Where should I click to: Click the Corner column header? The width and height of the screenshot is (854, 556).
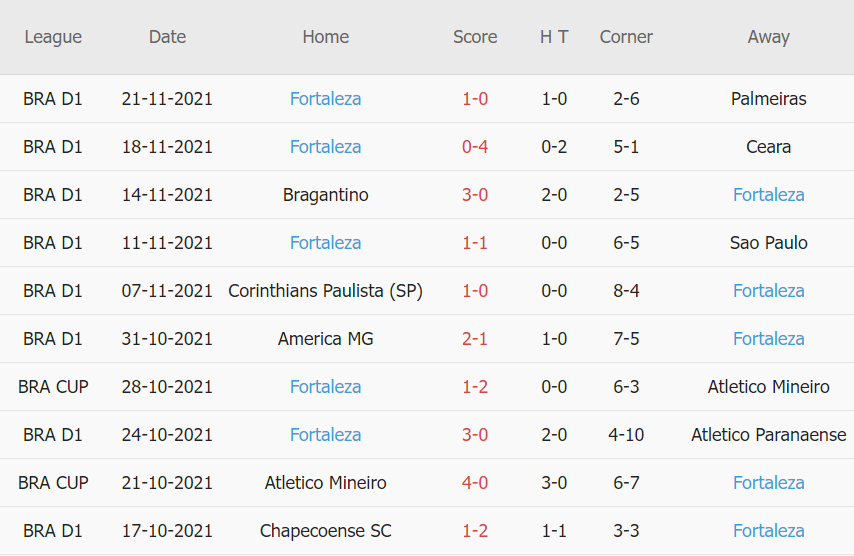pos(626,37)
